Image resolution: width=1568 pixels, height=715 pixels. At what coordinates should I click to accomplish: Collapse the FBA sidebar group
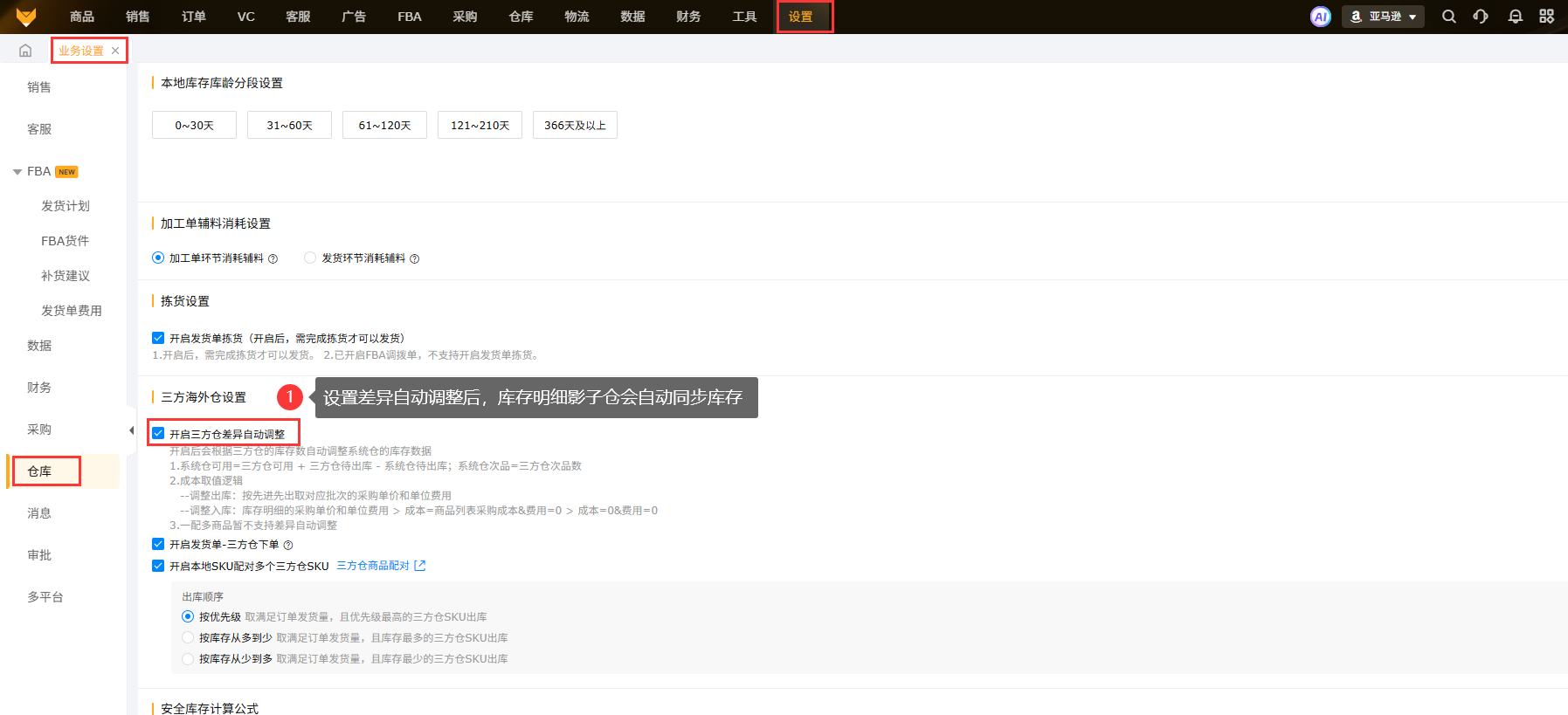pos(17,172)
